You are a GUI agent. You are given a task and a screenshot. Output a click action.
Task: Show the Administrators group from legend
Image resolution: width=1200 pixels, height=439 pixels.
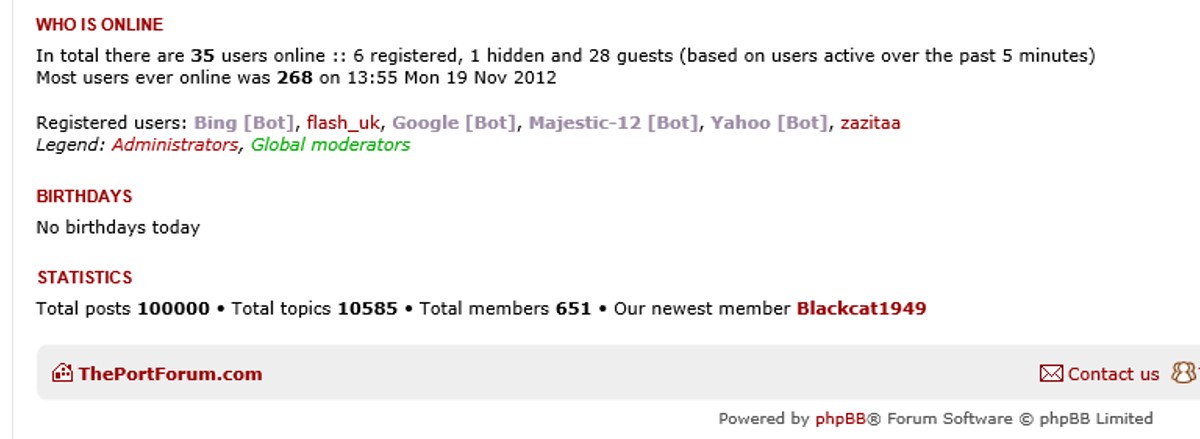point(175,145)
